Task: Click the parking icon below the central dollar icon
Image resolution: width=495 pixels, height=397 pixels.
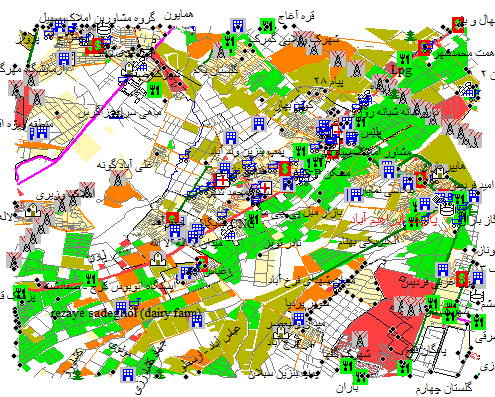Action: [288, 184]
